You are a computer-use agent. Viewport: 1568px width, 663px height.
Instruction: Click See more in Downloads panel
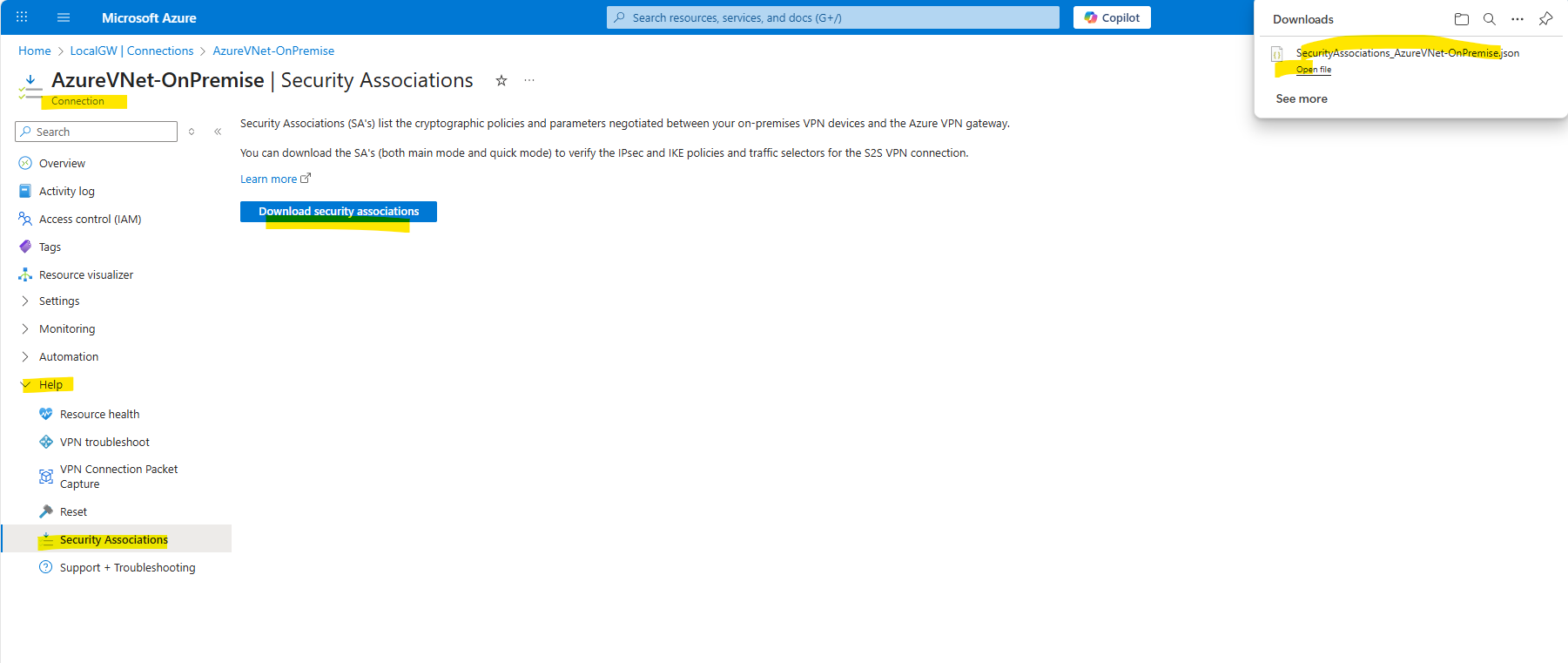(x=1302, y=98)
